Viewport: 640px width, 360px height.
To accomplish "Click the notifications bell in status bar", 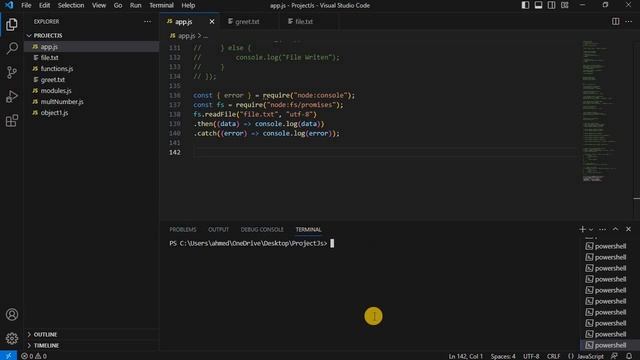I will [x=629, y=356].
